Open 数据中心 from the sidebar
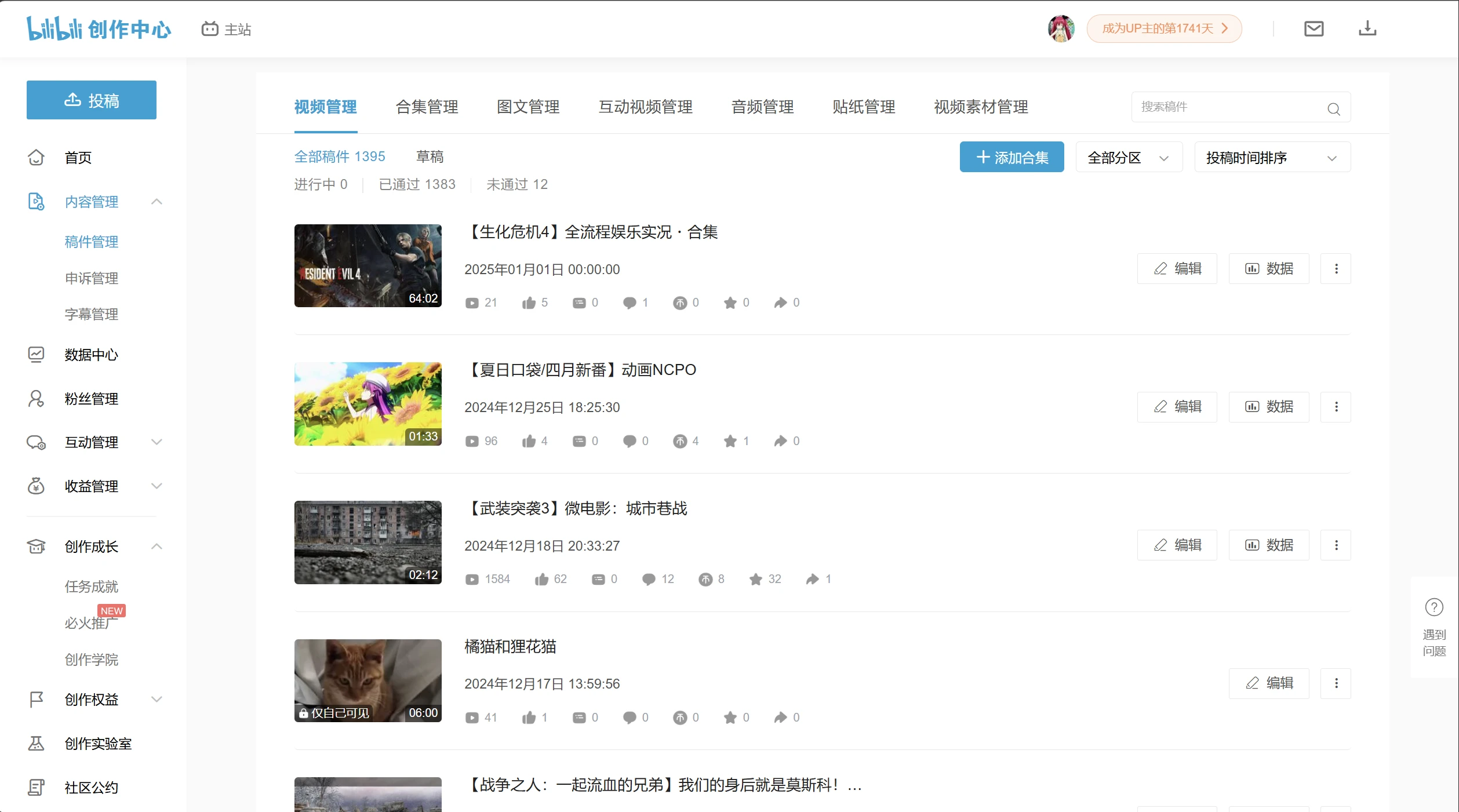 pos(91,354)
